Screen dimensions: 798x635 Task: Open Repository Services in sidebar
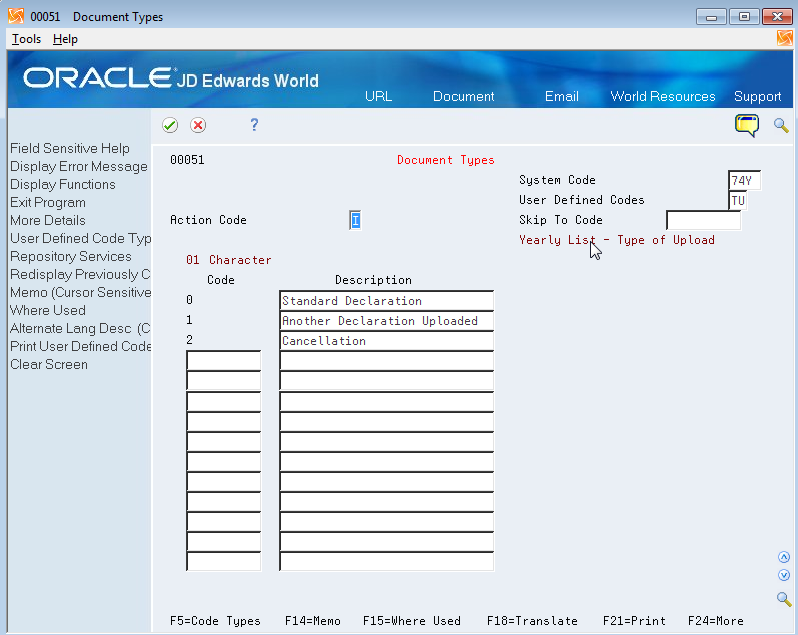(x=71, y=256)
